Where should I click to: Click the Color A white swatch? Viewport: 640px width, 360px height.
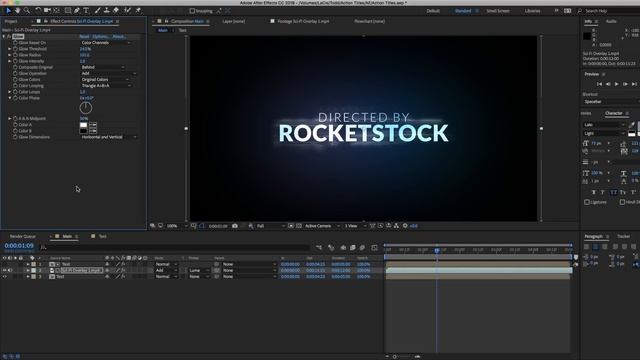[84, 125]
